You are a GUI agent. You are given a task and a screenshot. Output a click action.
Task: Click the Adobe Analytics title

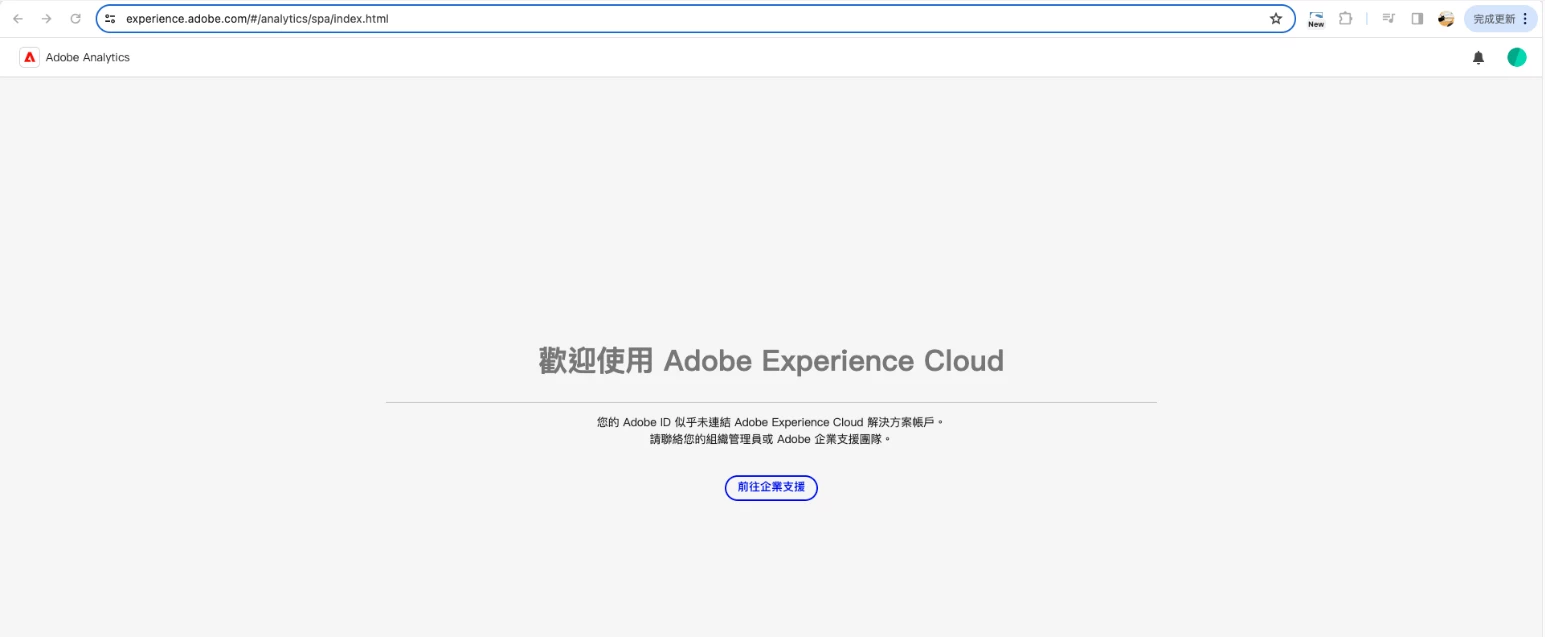point(88,58)
